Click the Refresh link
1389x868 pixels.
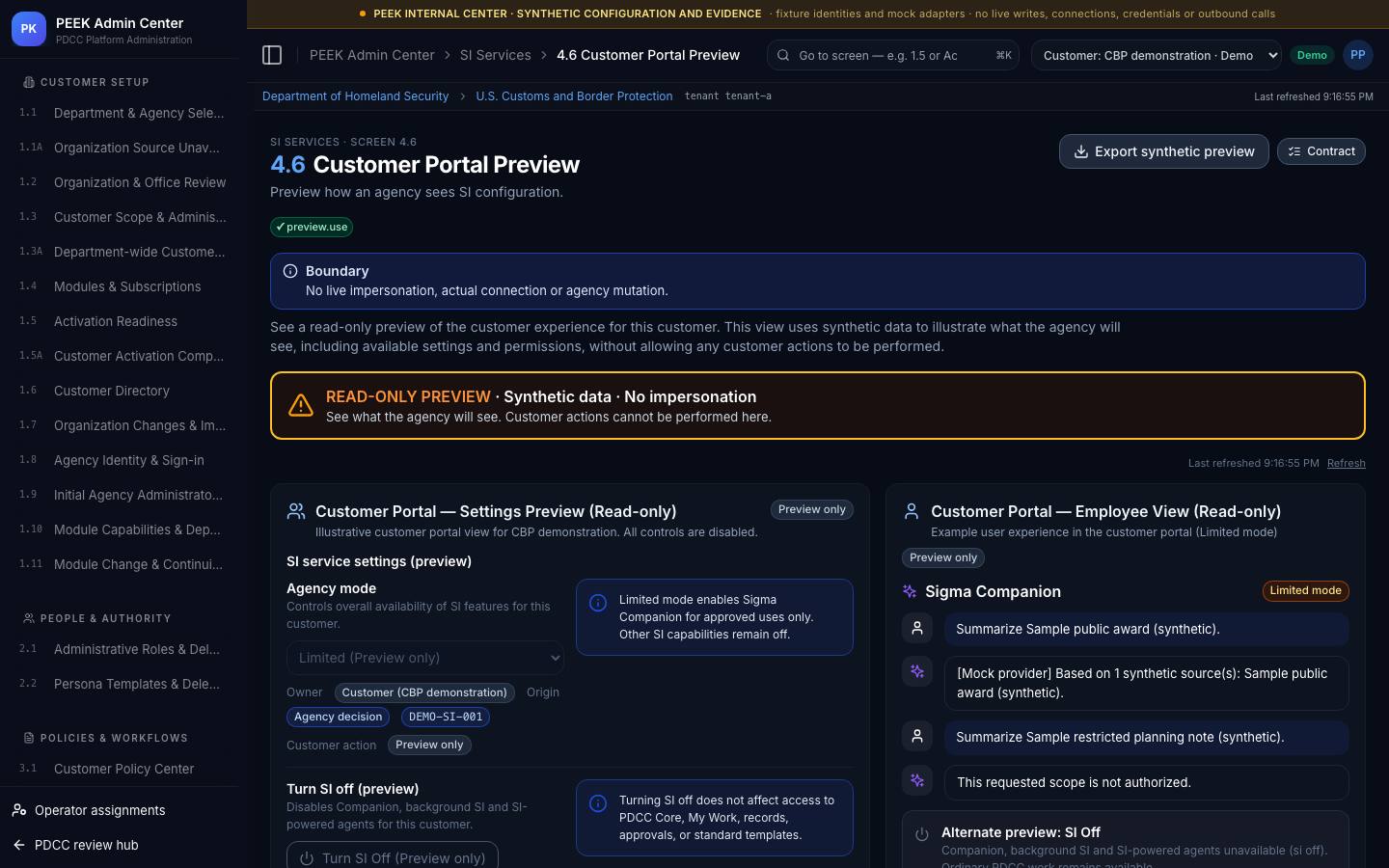1347,463
